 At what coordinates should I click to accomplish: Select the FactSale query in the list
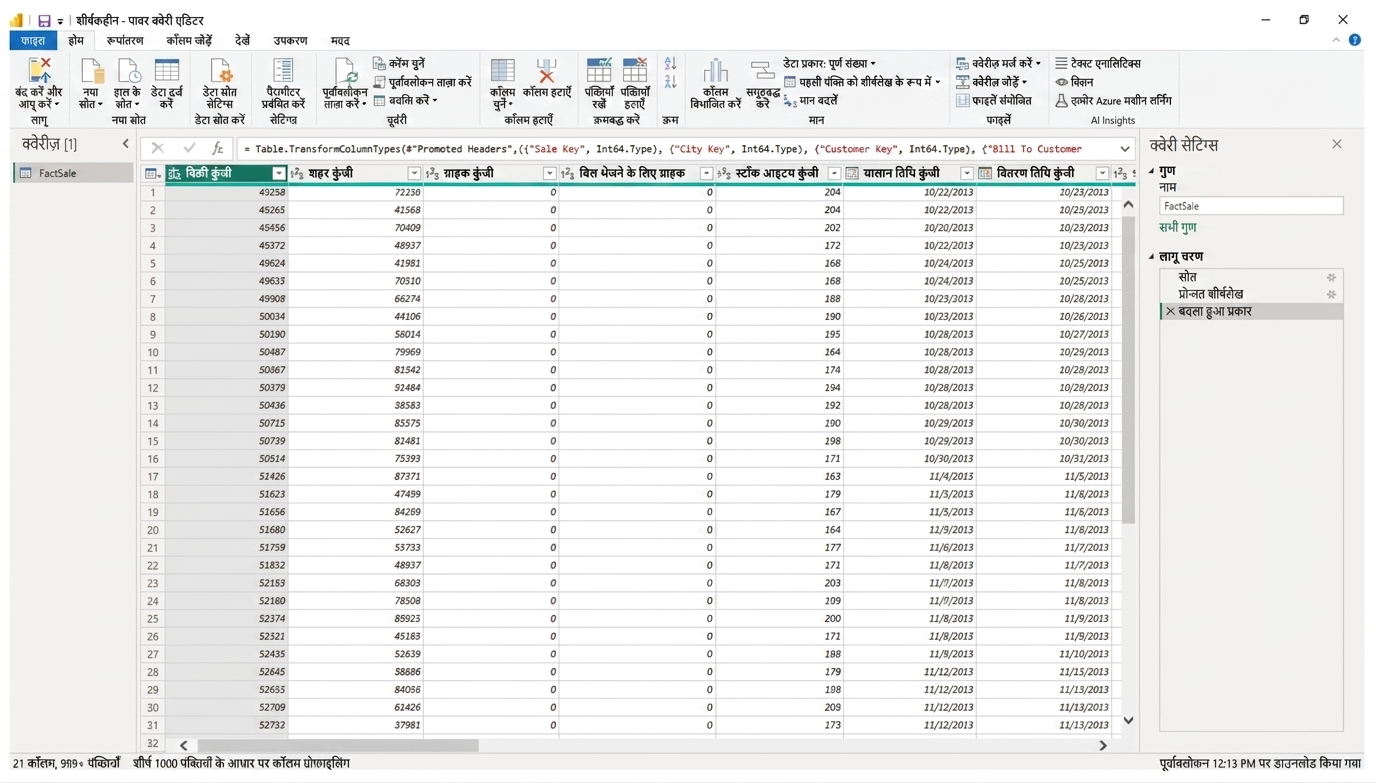click(73, 173)
